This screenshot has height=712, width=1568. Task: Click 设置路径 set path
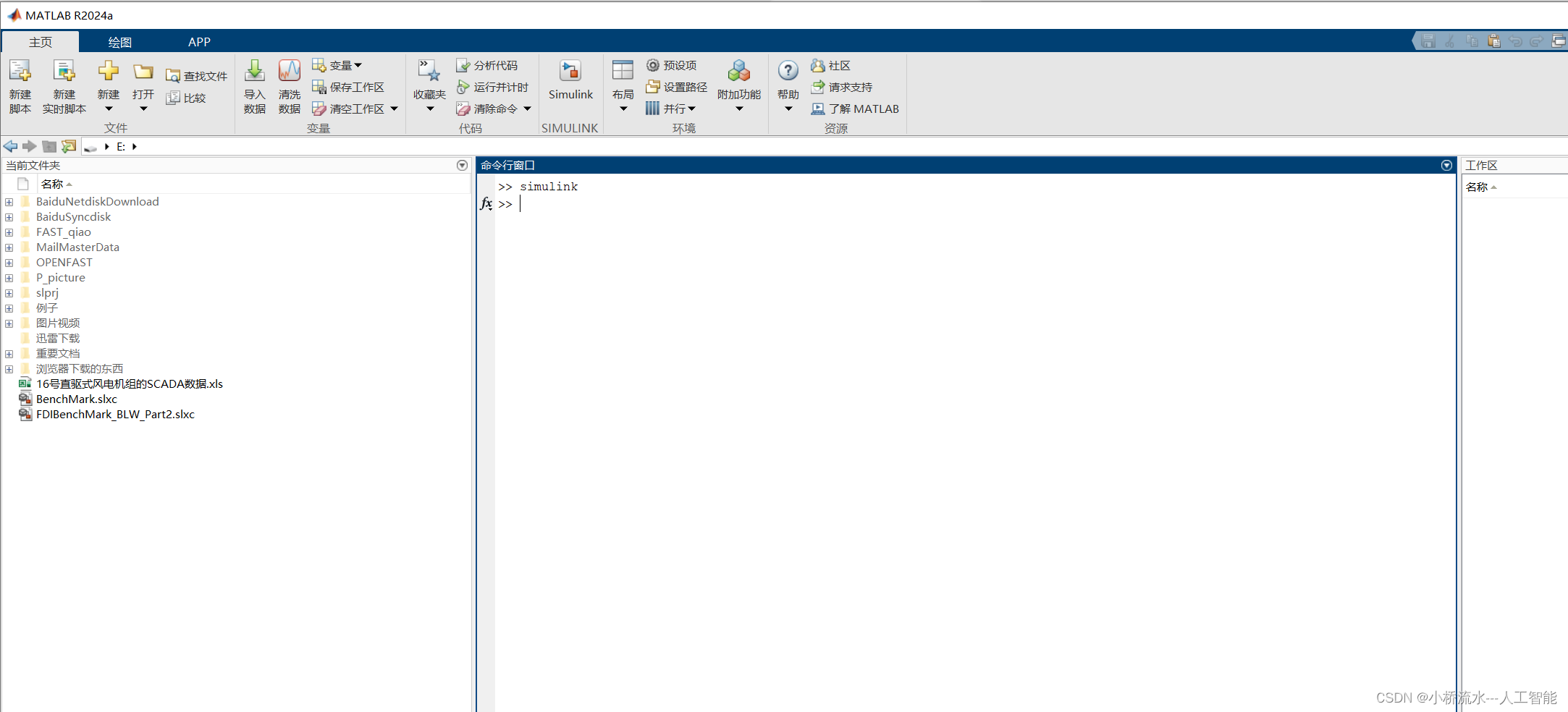676,87
